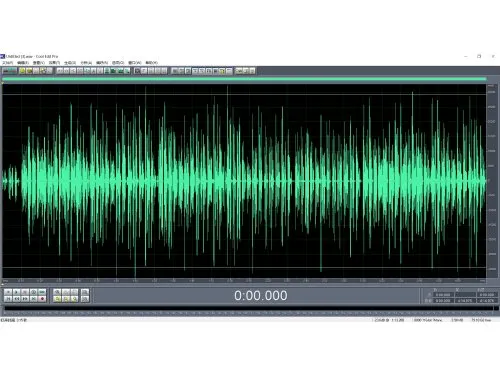Click the Stop button in transport controls

coord(8,292)
